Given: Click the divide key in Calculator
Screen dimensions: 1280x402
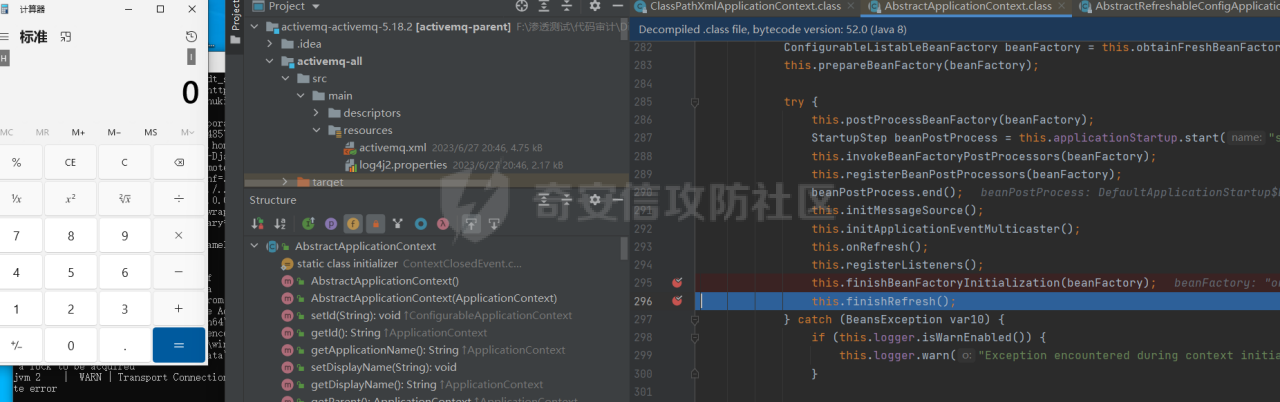Looking at the screenshot, I should (x=179, y=198).
